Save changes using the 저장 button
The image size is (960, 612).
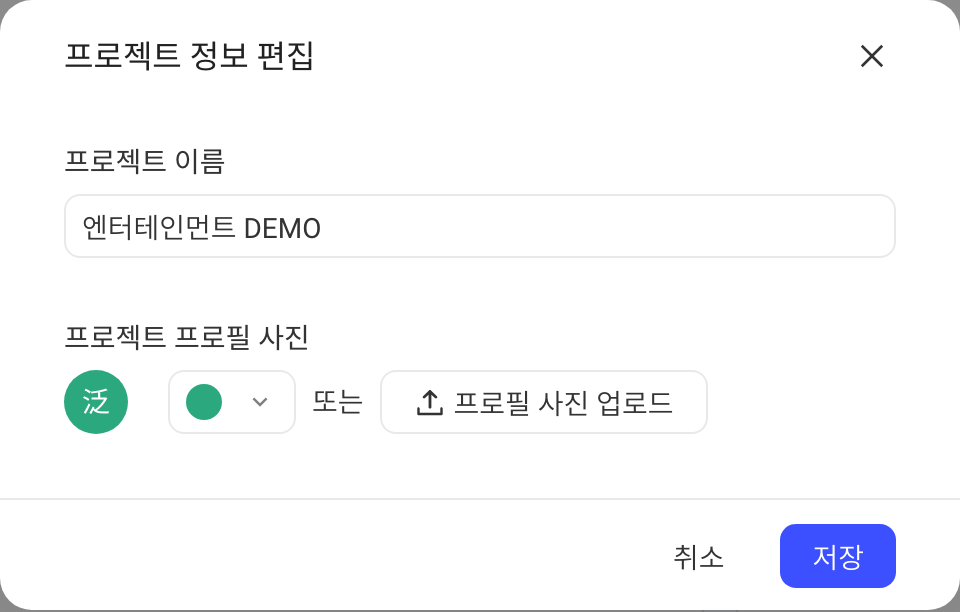click(838, 556)
